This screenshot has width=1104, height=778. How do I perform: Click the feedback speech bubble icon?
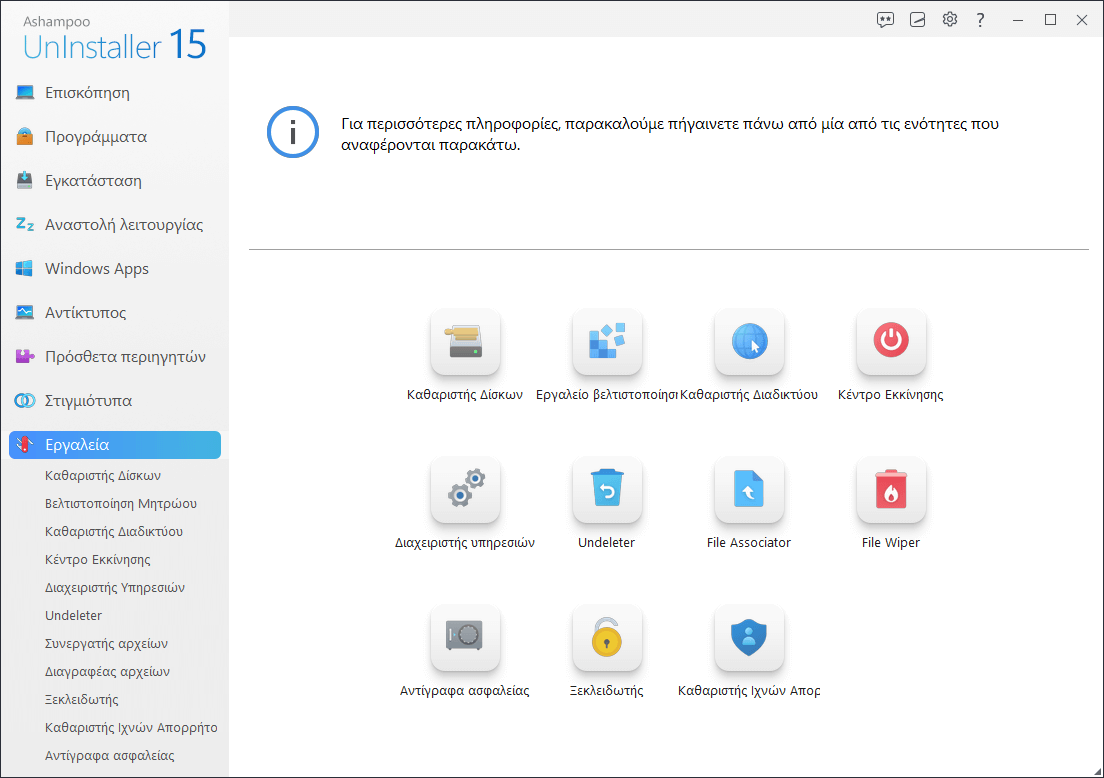coord(885,20)
